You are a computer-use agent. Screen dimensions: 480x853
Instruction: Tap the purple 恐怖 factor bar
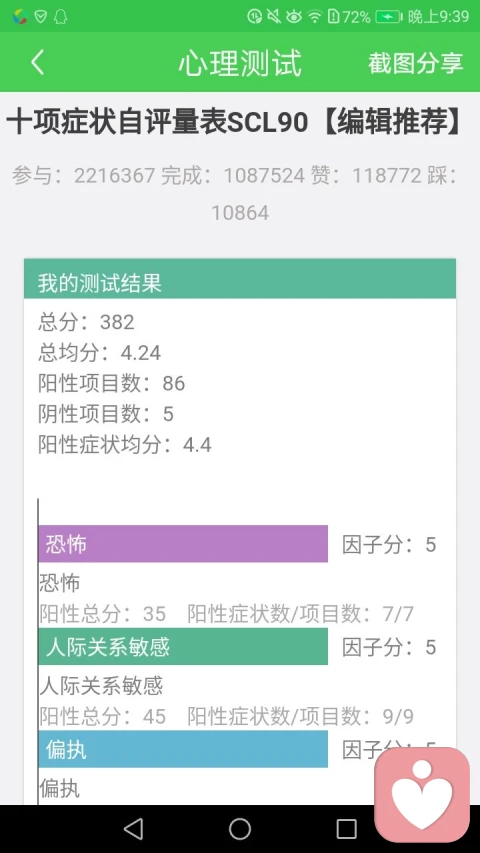click(x=183, y=543)
